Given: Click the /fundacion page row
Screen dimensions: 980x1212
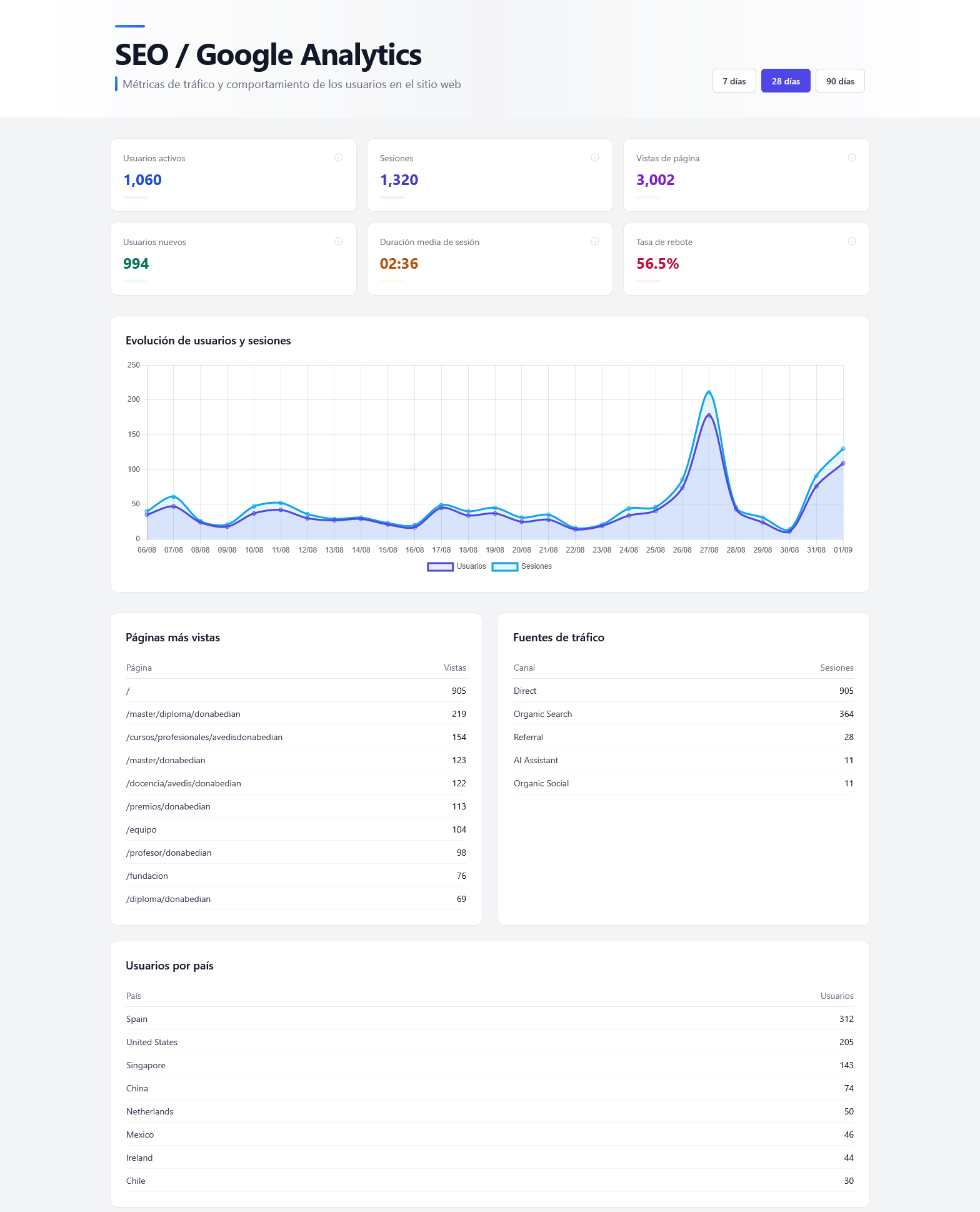Looking at the screenshot, I should click(x=296, y=876).
